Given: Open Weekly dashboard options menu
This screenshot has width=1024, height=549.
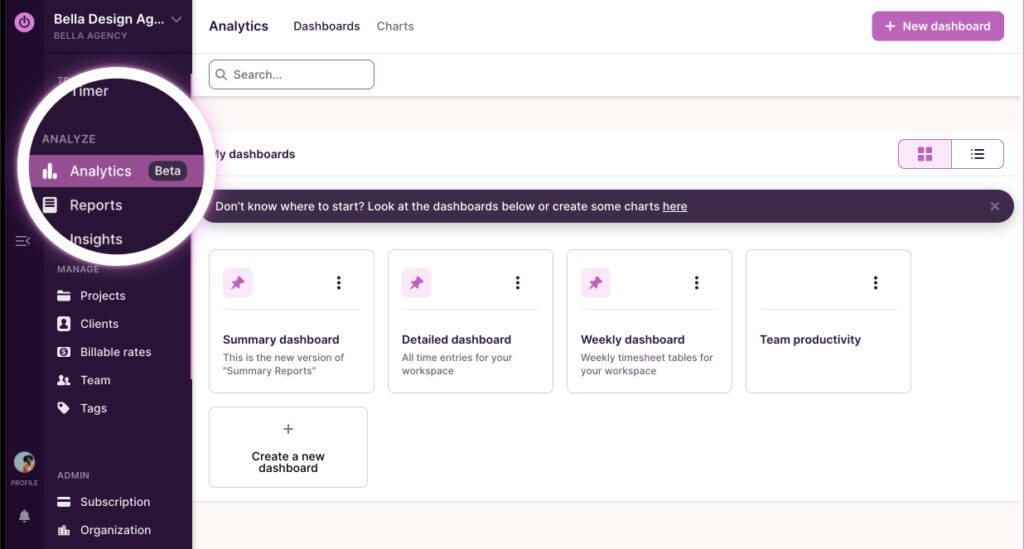Looking at the screenshot, I should pos(696,283).
